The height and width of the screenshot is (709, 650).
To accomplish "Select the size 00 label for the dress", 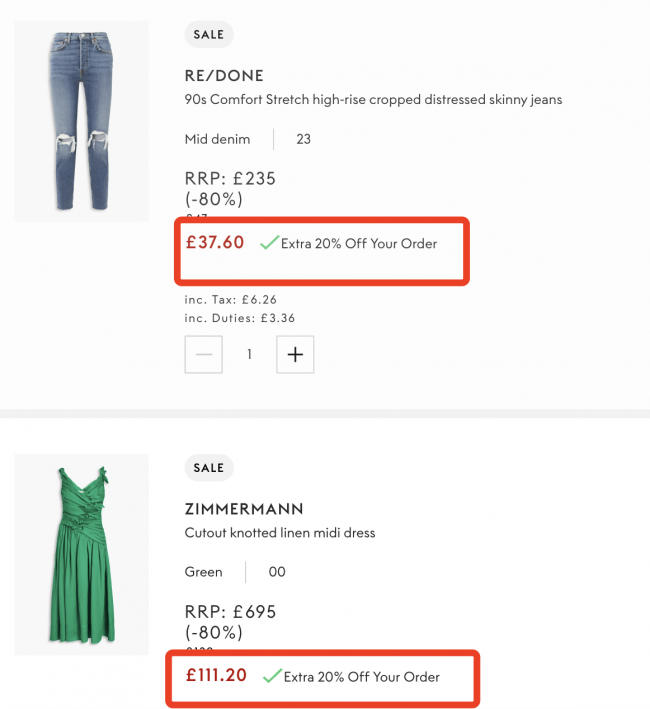I will click(x=277, y=572).
